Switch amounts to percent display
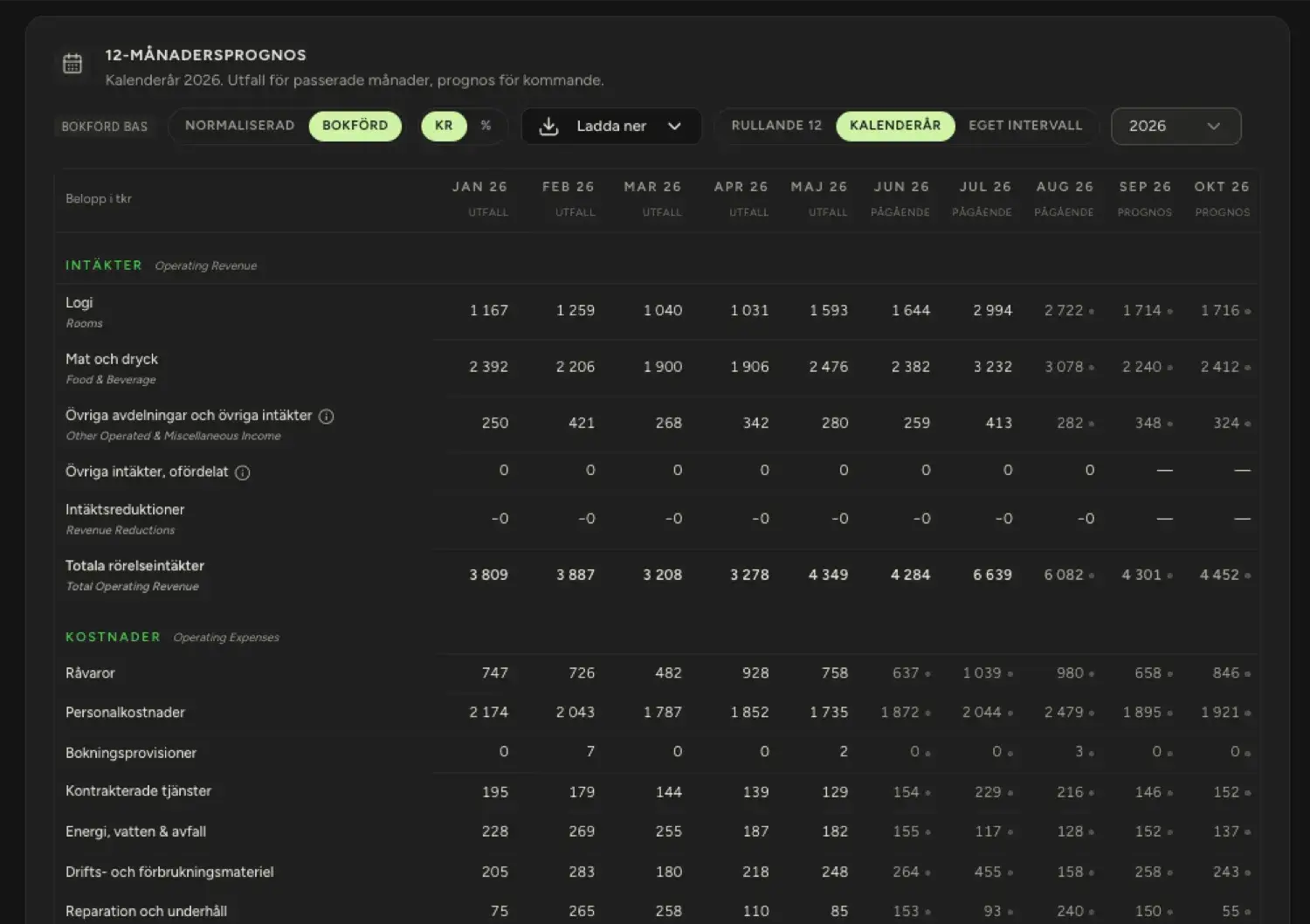Viewport: 1310px width, 924px height. pyautogui.click(x=486, y=126)
